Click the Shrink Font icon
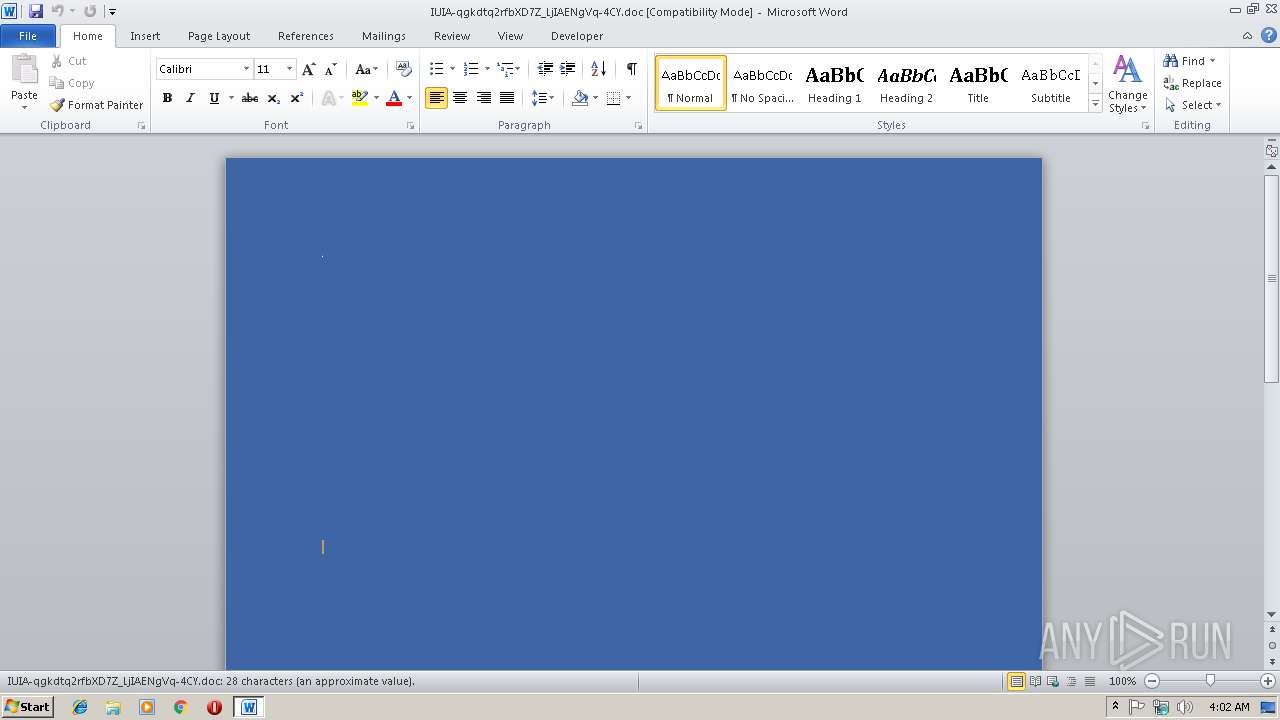The width and height of the screenshot is (1280, 720). (x=331, y=69)
